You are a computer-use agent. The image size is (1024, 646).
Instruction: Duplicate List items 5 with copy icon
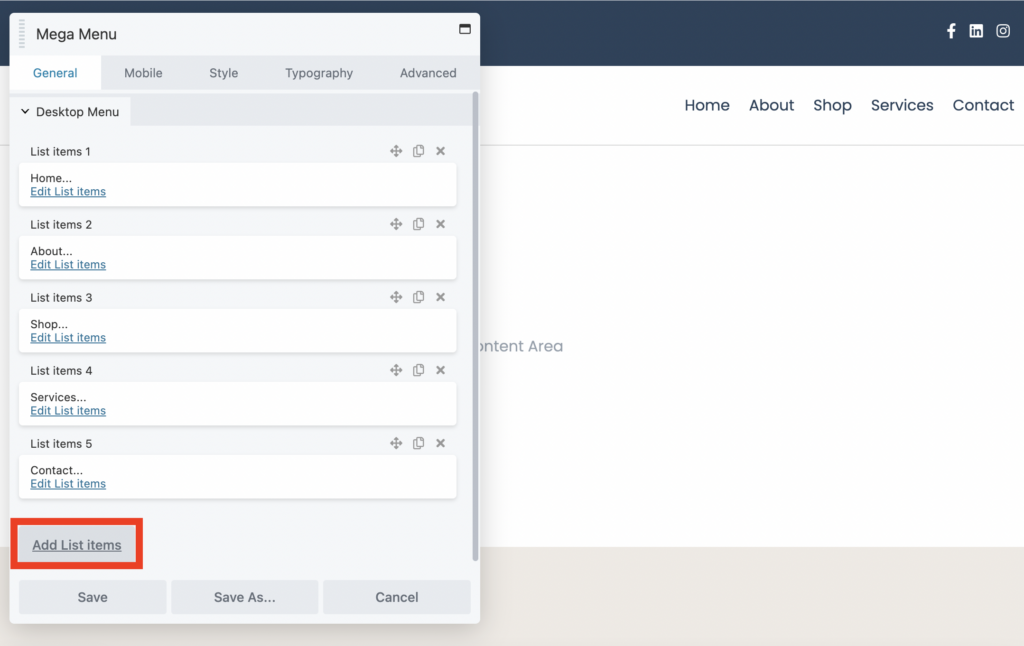click(418, 443)
